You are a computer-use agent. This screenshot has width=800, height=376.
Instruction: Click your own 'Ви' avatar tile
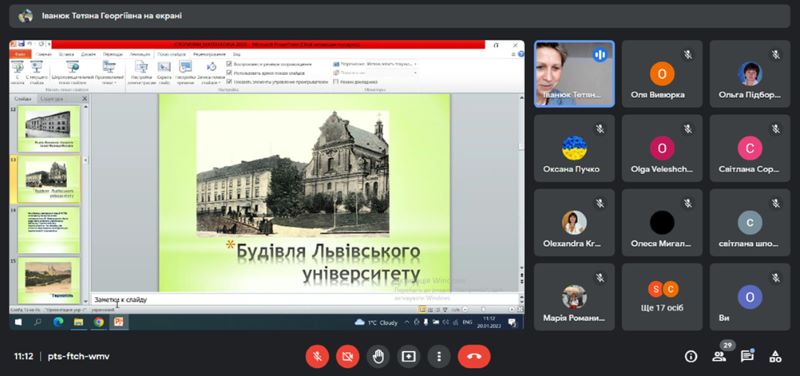[x=750, y=297]
